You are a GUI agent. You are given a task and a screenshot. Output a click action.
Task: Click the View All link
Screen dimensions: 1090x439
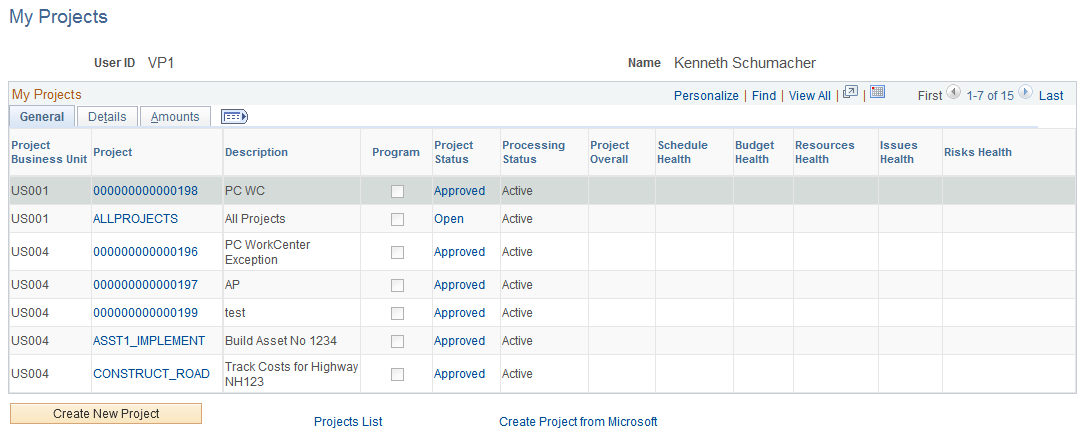point(810,96)
